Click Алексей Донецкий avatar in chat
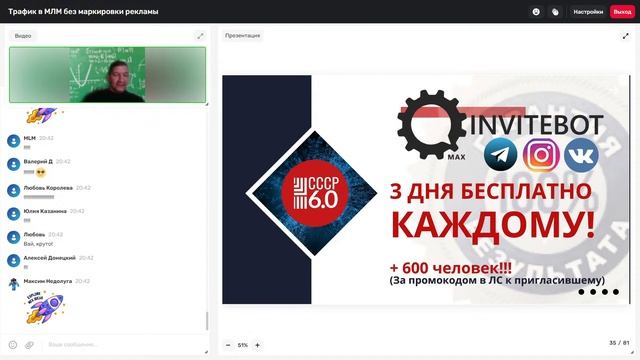The image size is (640, 360). [x=13, y=260]
